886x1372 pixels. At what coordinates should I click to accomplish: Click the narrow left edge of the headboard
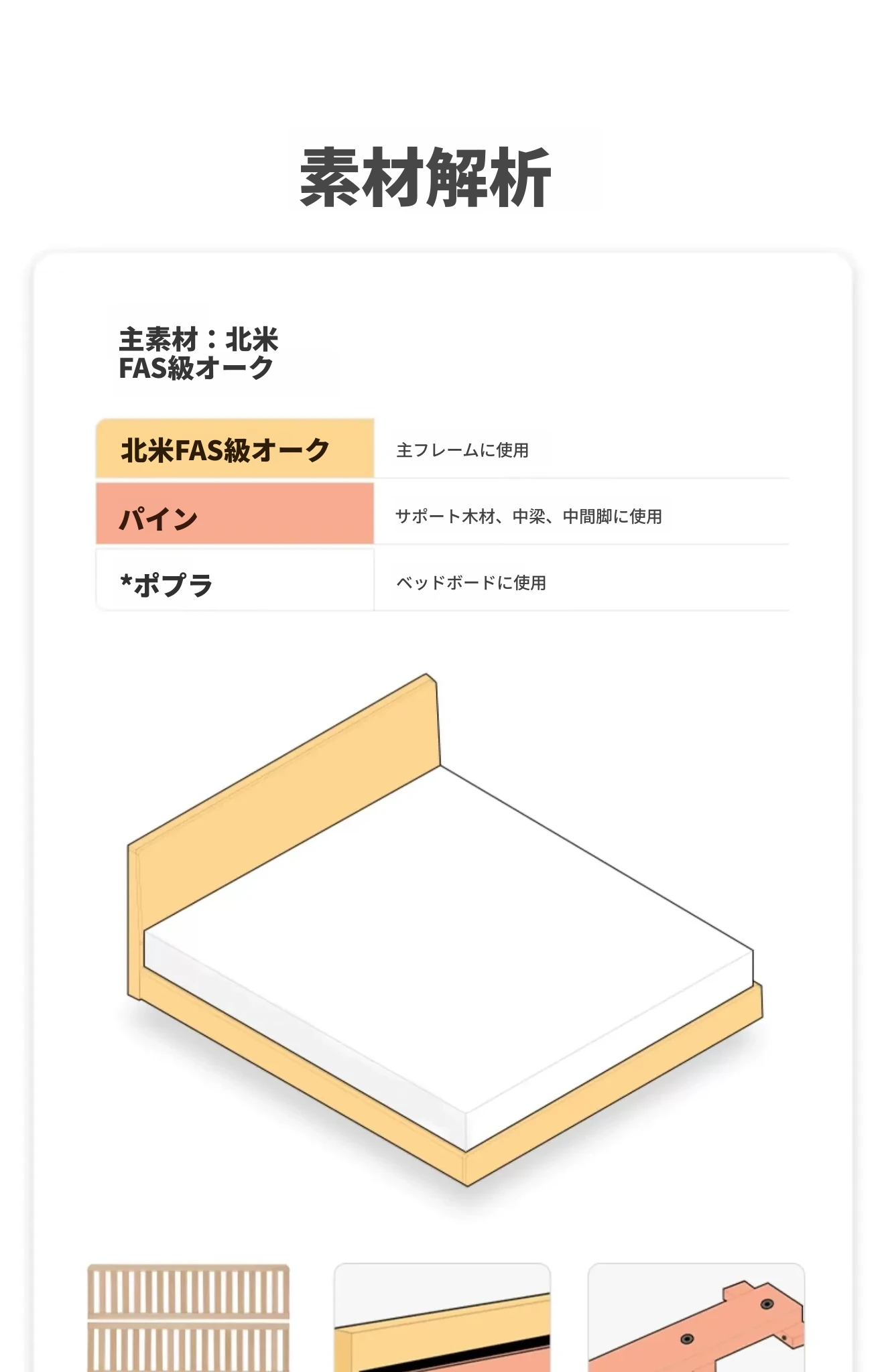click(x=135, y=924)
